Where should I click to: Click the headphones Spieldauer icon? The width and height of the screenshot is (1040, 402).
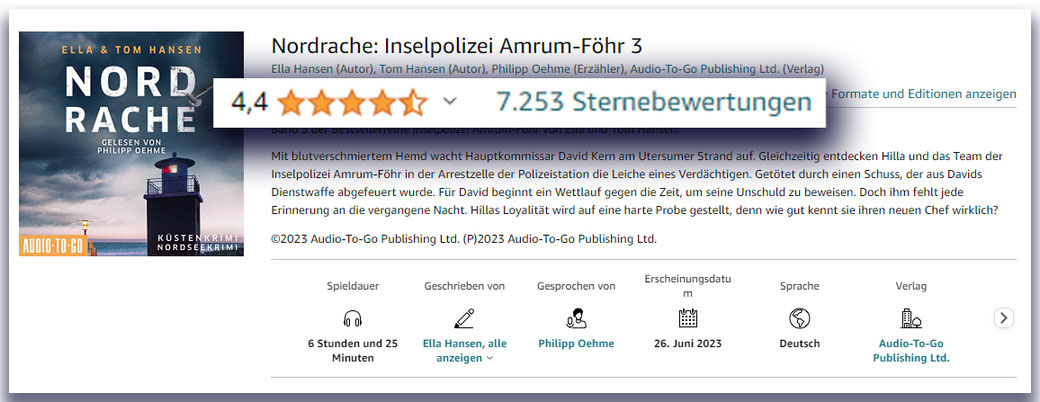click(353, 318)
